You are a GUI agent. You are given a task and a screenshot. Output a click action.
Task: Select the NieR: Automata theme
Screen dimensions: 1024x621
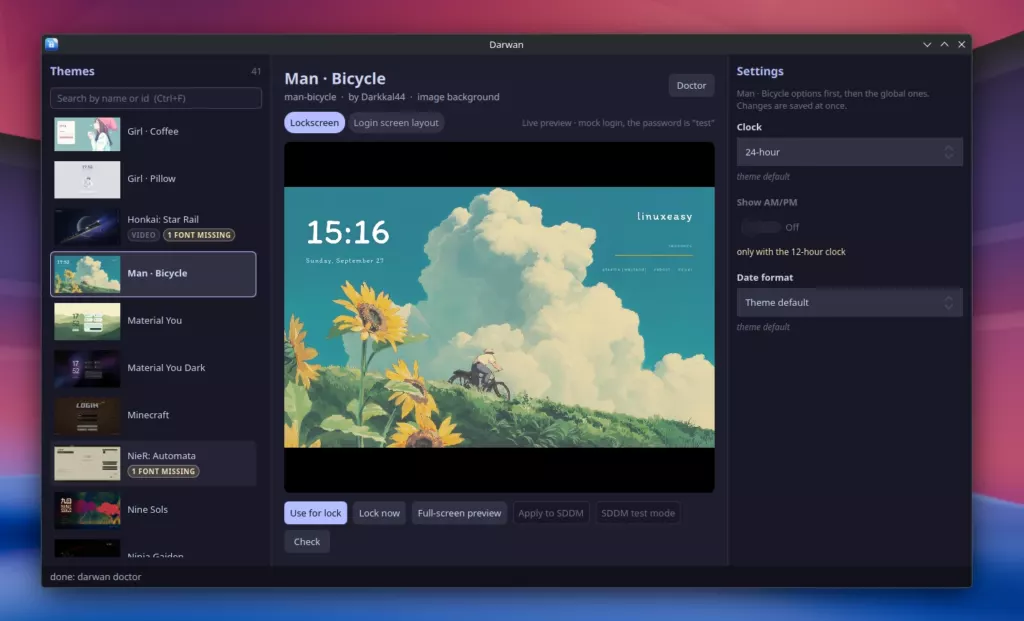153,463
